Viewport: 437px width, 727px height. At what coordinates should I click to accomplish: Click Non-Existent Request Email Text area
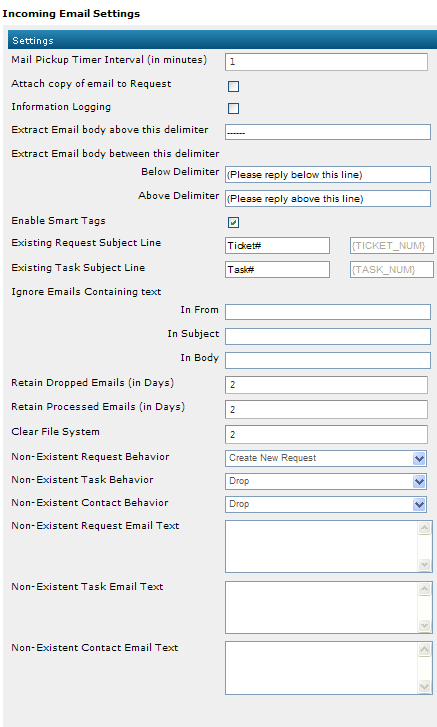(x=322, y=546)
